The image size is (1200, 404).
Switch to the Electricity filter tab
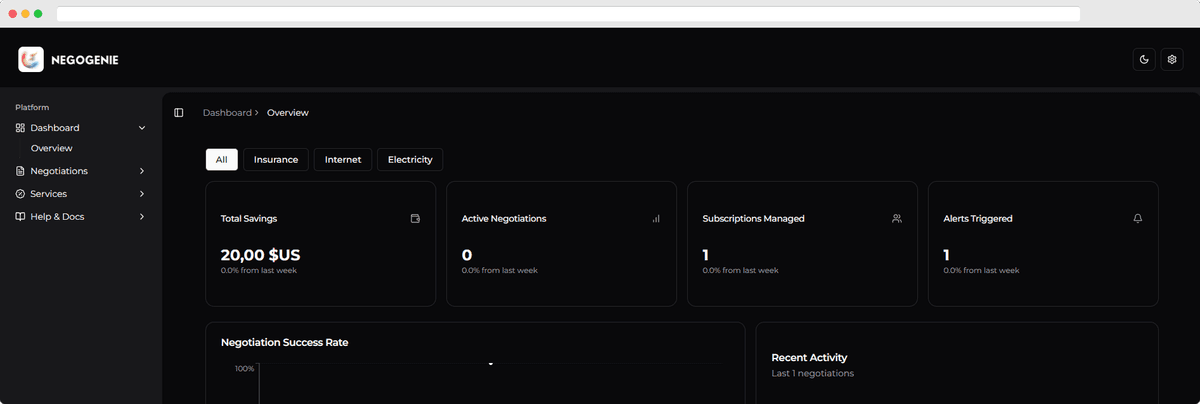tap(410, 160)
